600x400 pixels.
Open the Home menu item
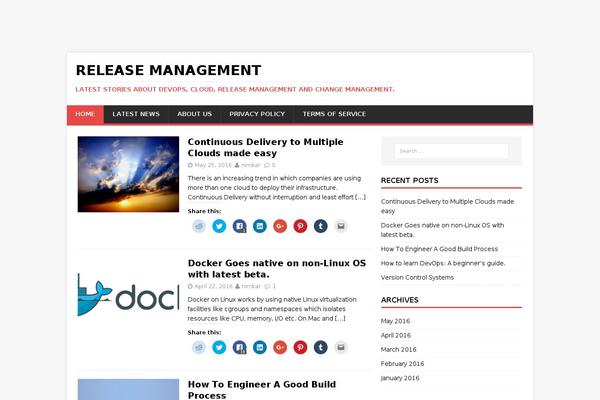click(85, 114)
